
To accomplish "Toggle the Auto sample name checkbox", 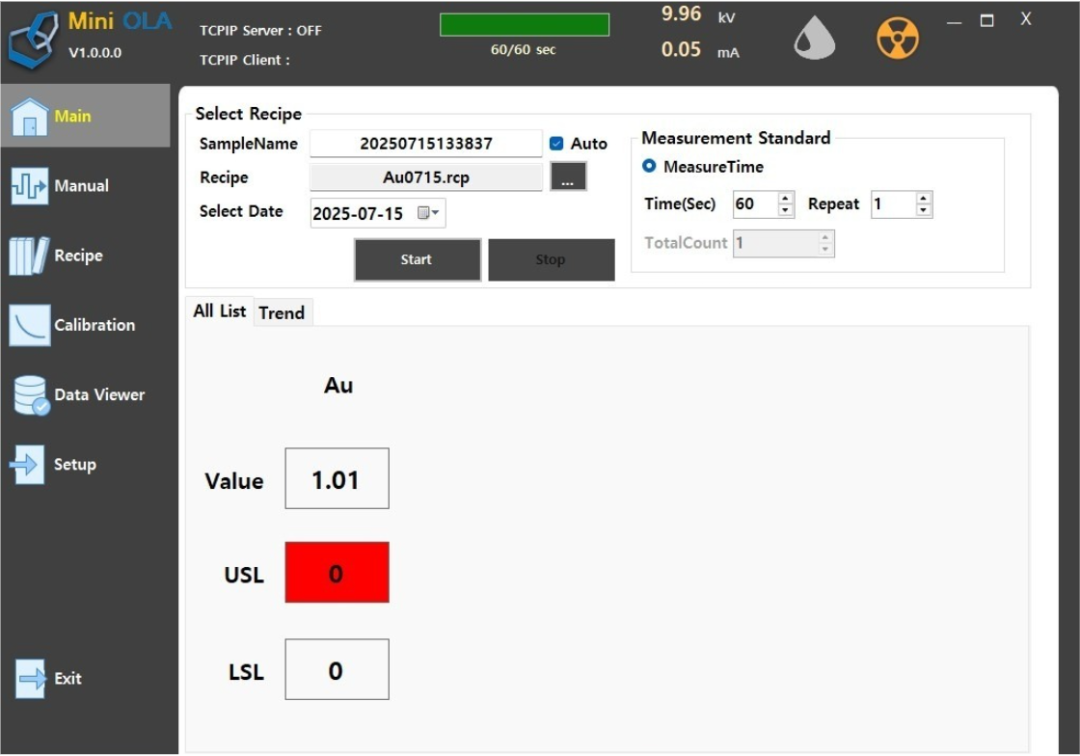I will (557, 143).
